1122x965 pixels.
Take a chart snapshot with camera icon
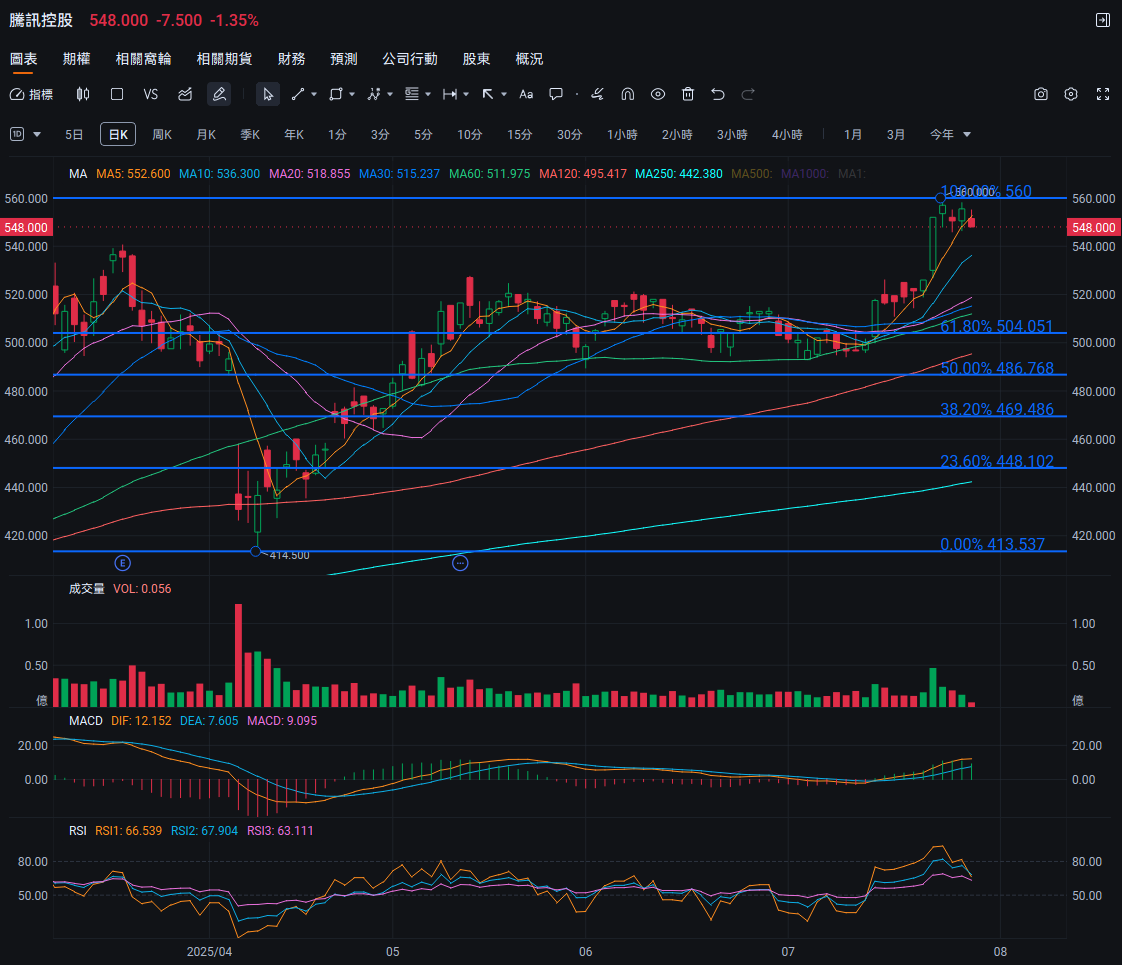click(1041, 94)
